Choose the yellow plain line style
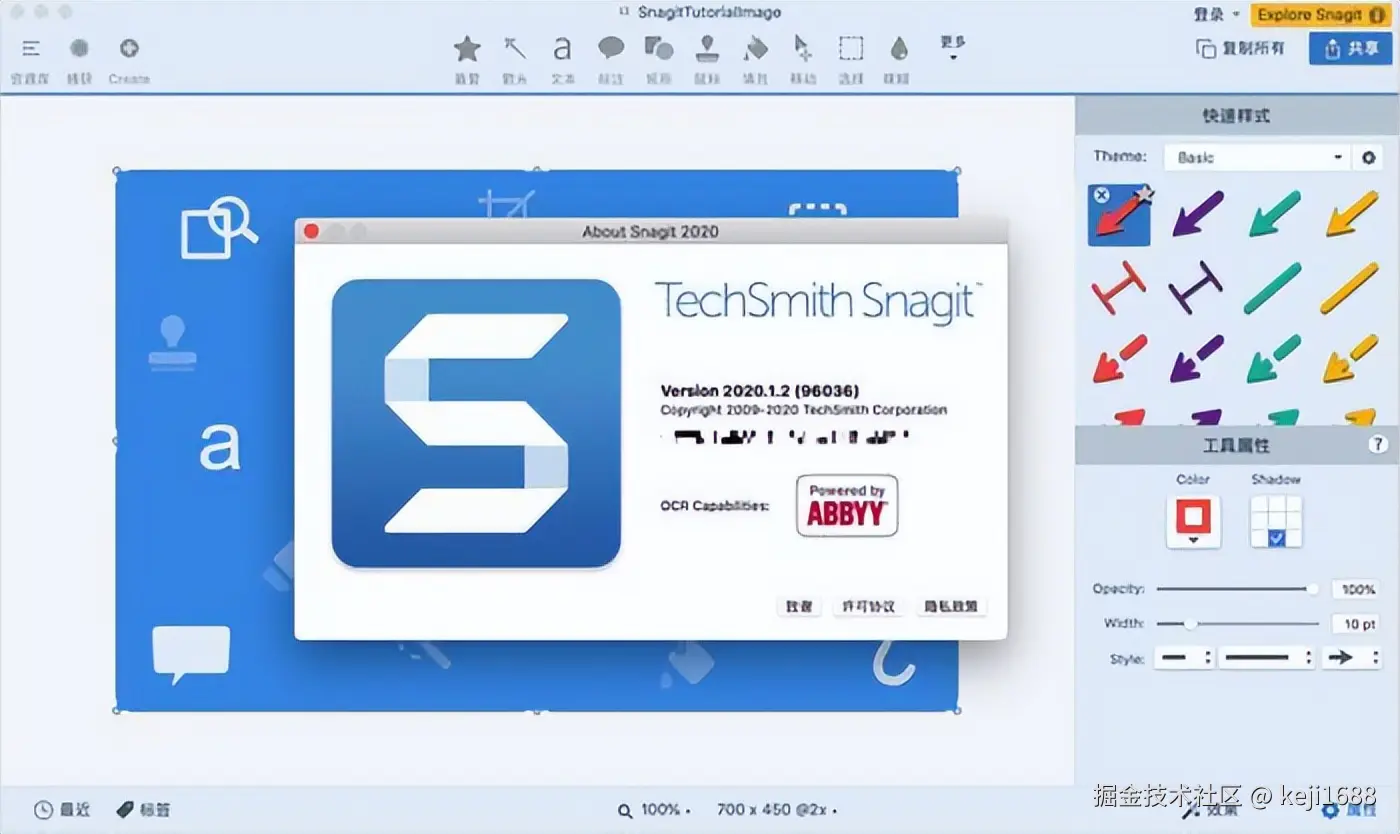 [x=1351, y=288]
